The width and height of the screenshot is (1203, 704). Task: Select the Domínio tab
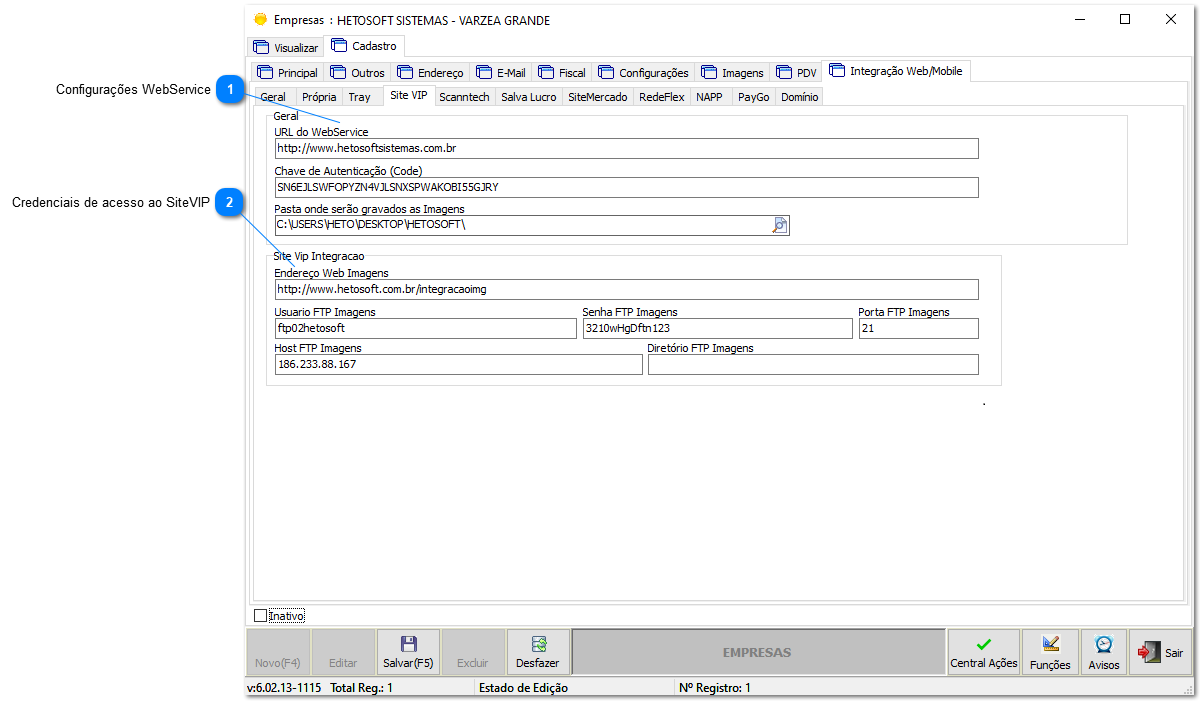(x=799, y=96)
